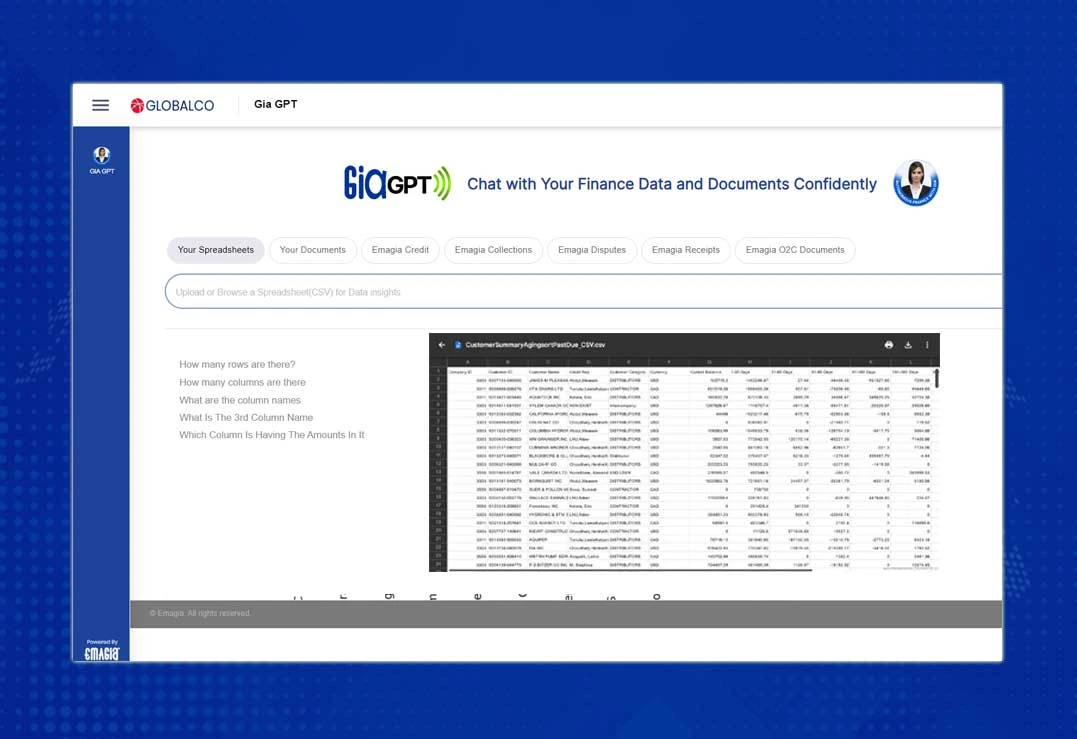Click the CSV preview vertical scrollbar

(936, 378)
